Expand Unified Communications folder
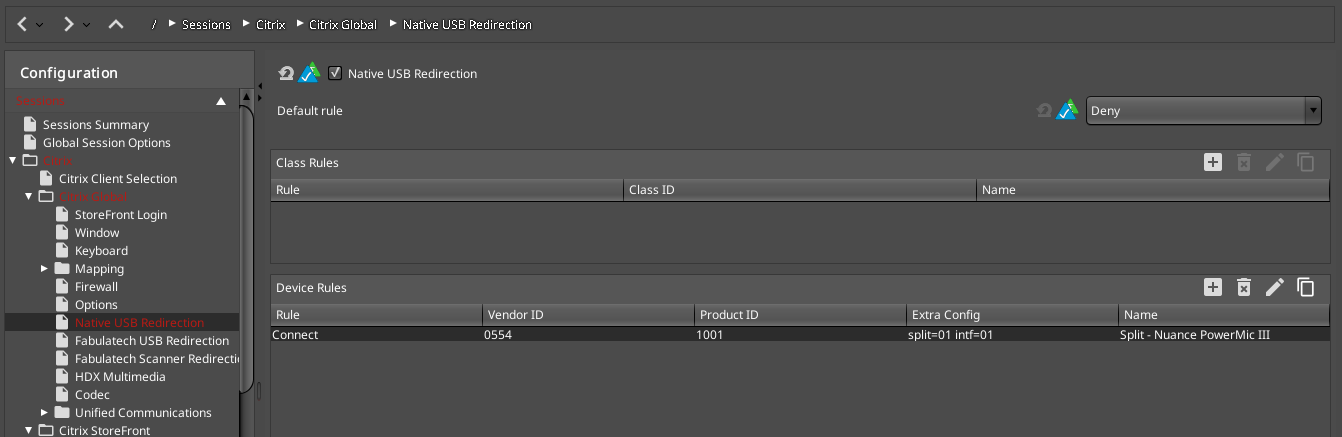Screen dimensions: 1342x437 tap(44, 413)
